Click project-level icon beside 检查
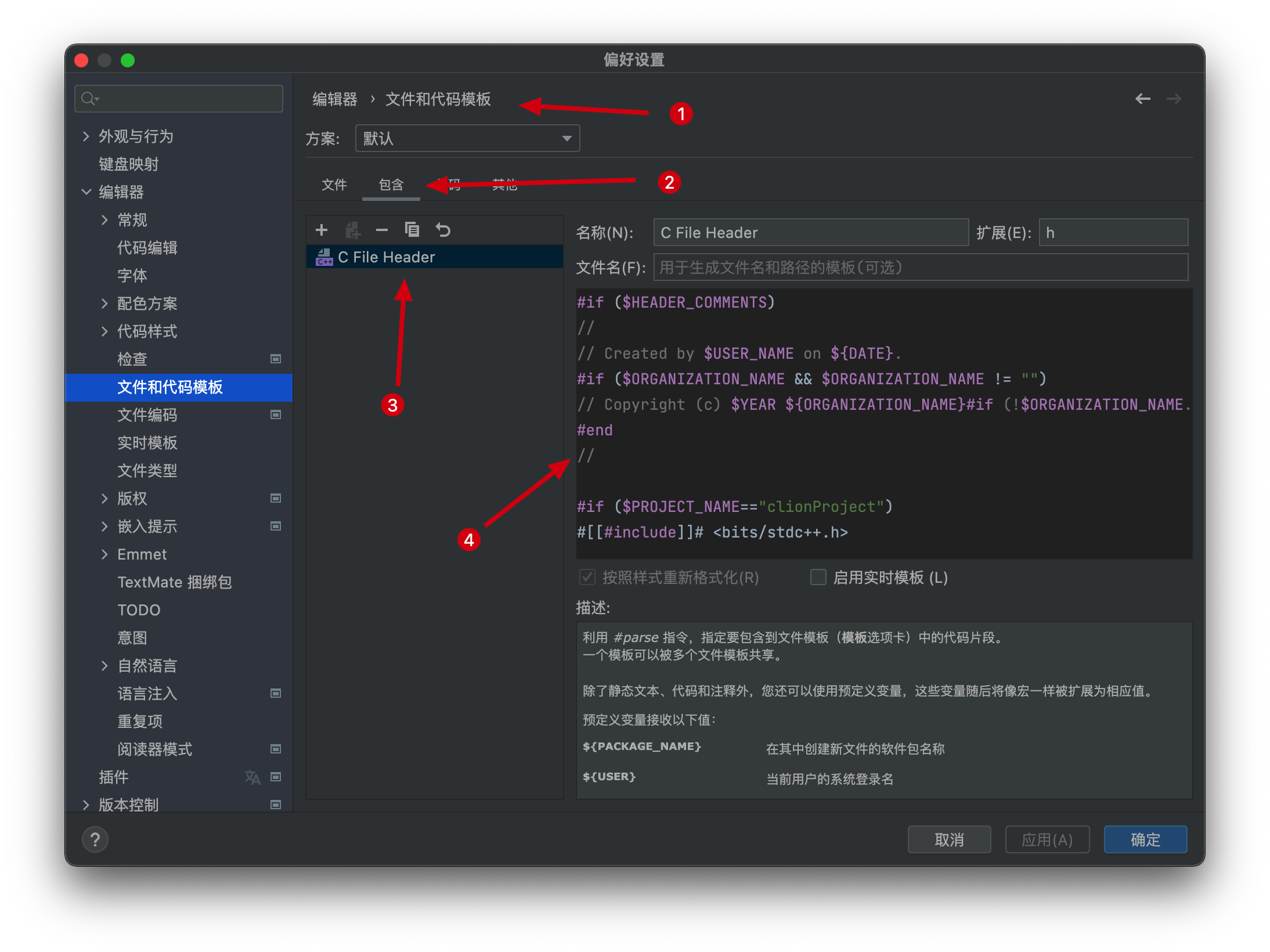Screen dimensions: 1270x952 pos(276,359)
